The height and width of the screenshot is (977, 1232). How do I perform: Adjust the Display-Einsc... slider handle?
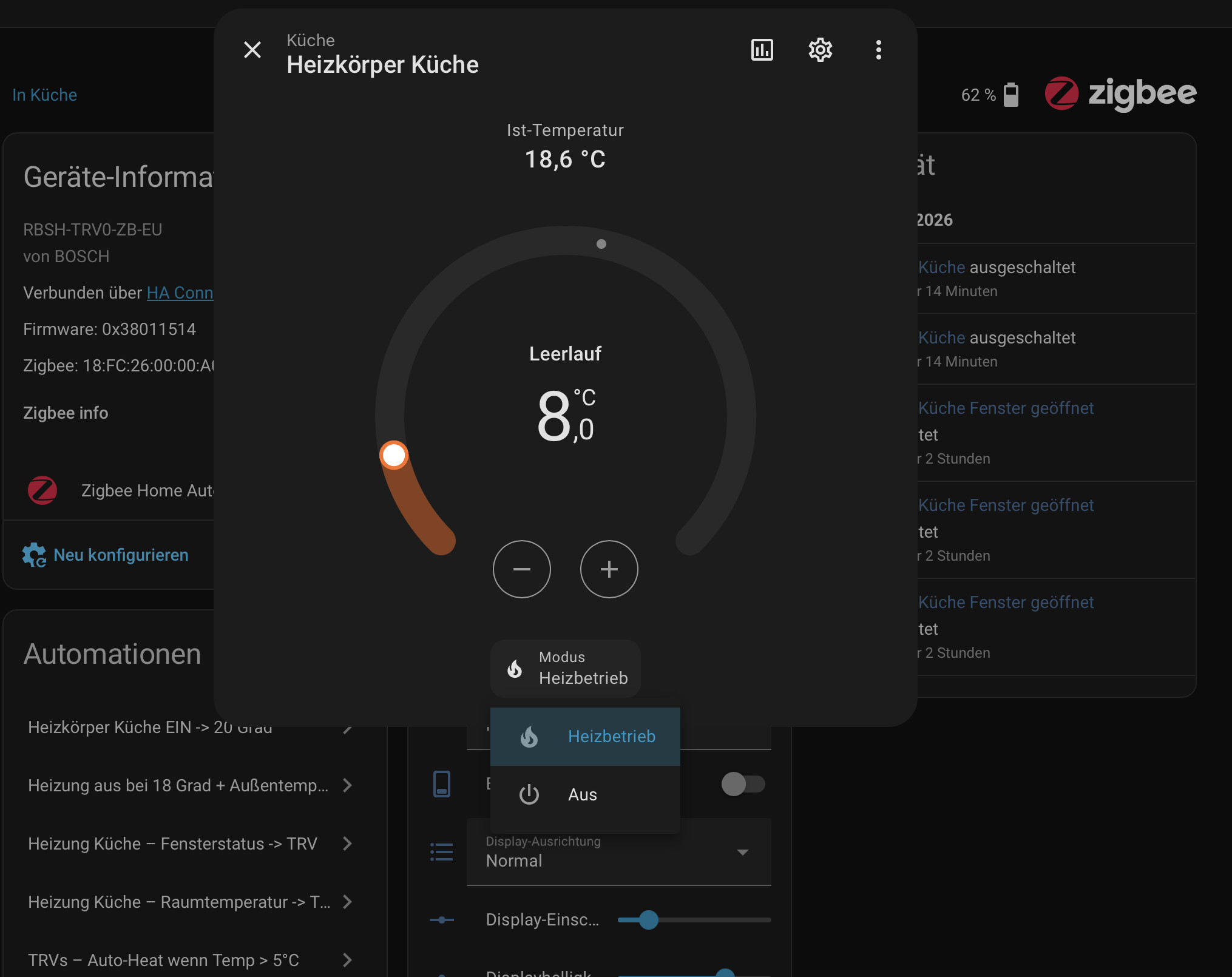(x=649, y=920)
